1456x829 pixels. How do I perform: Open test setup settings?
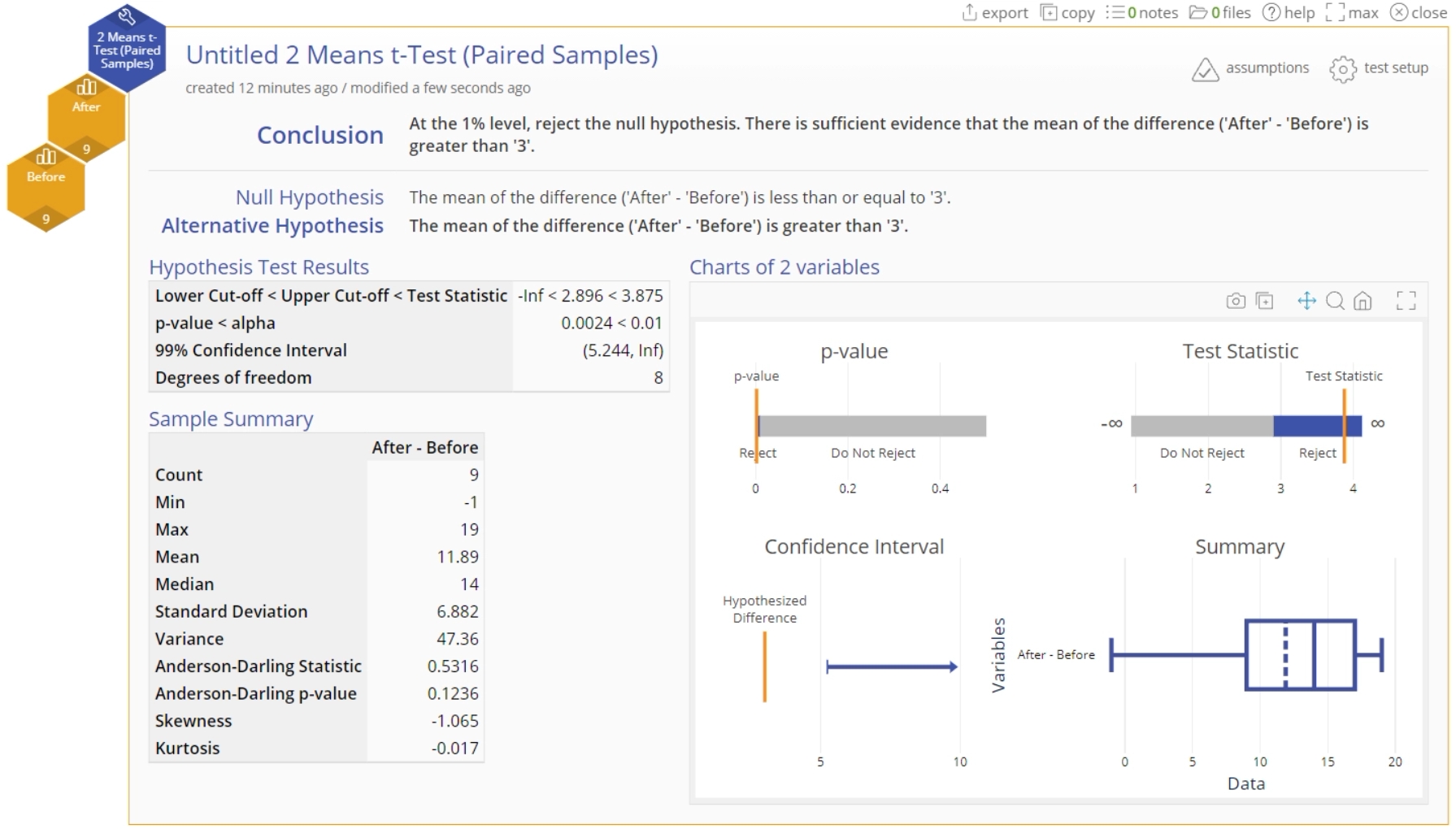(1379, 69)
